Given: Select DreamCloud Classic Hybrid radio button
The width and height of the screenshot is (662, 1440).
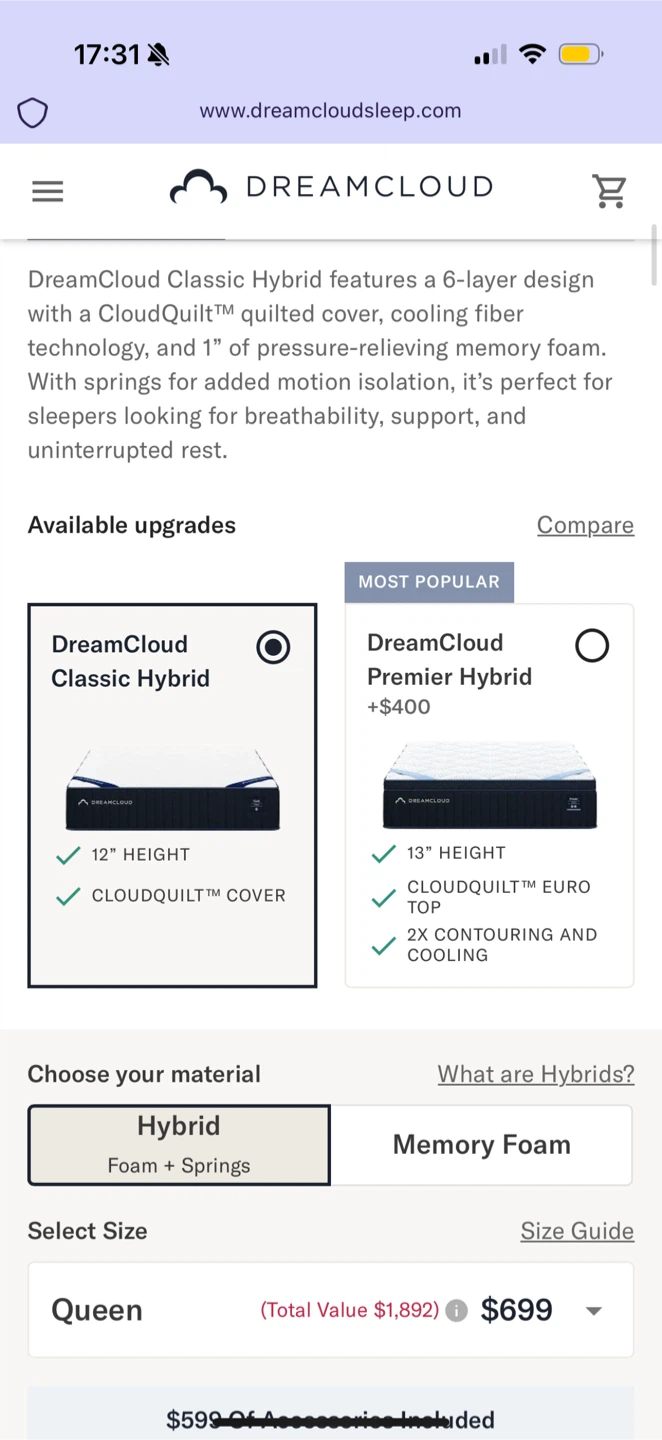Looking at the screenshot, I should click(273, 647).
